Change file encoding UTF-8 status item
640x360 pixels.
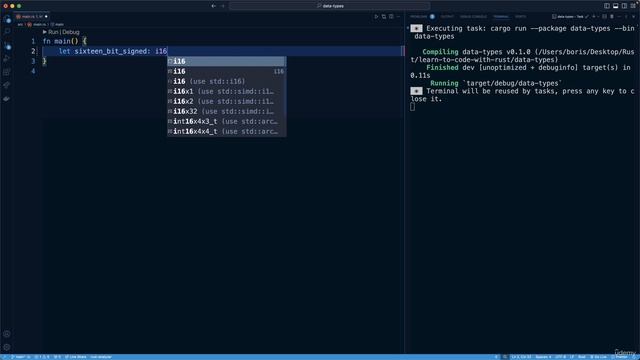tap(560, 357)
